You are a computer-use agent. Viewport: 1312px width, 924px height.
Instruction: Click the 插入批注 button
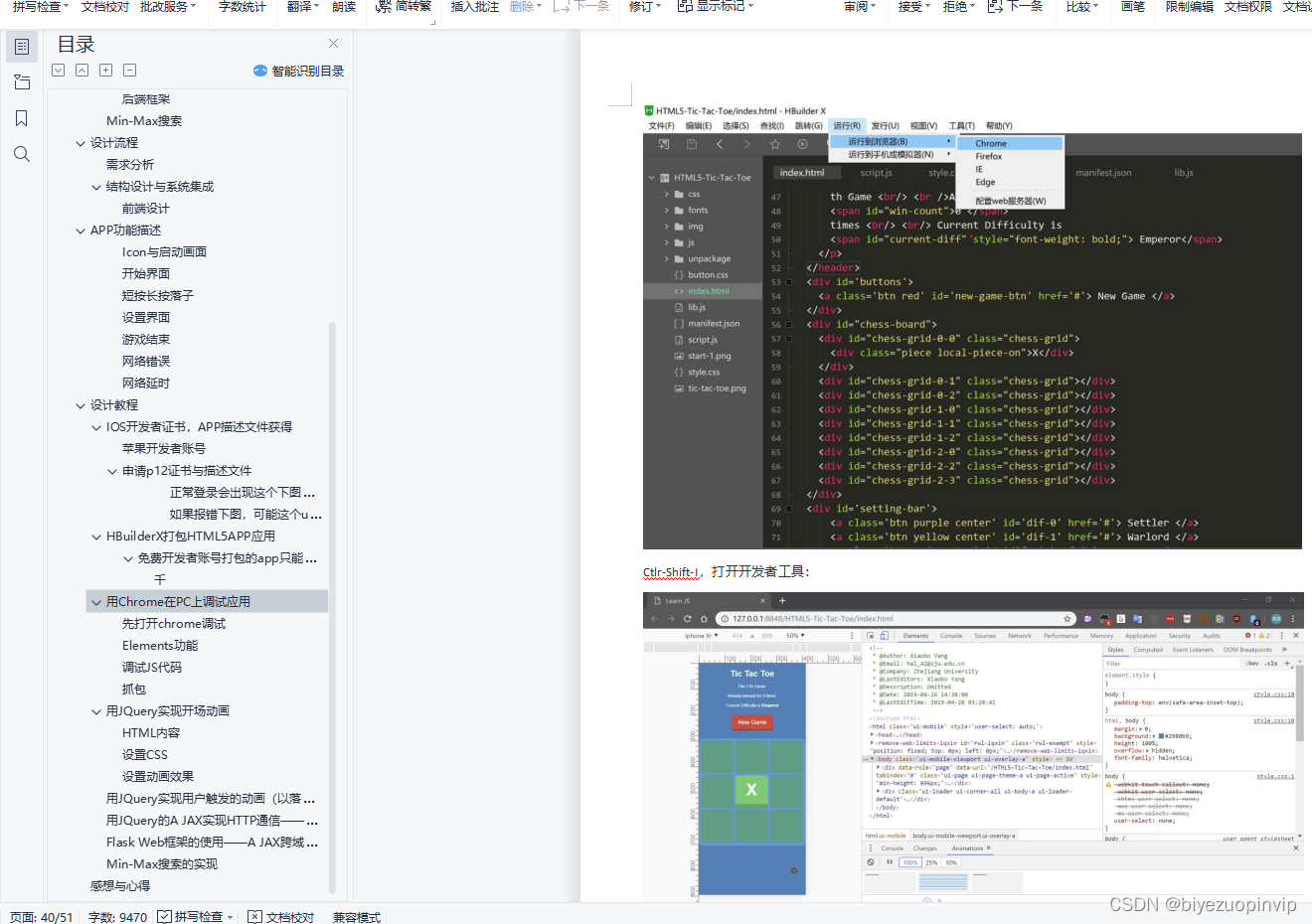point(475,6)
